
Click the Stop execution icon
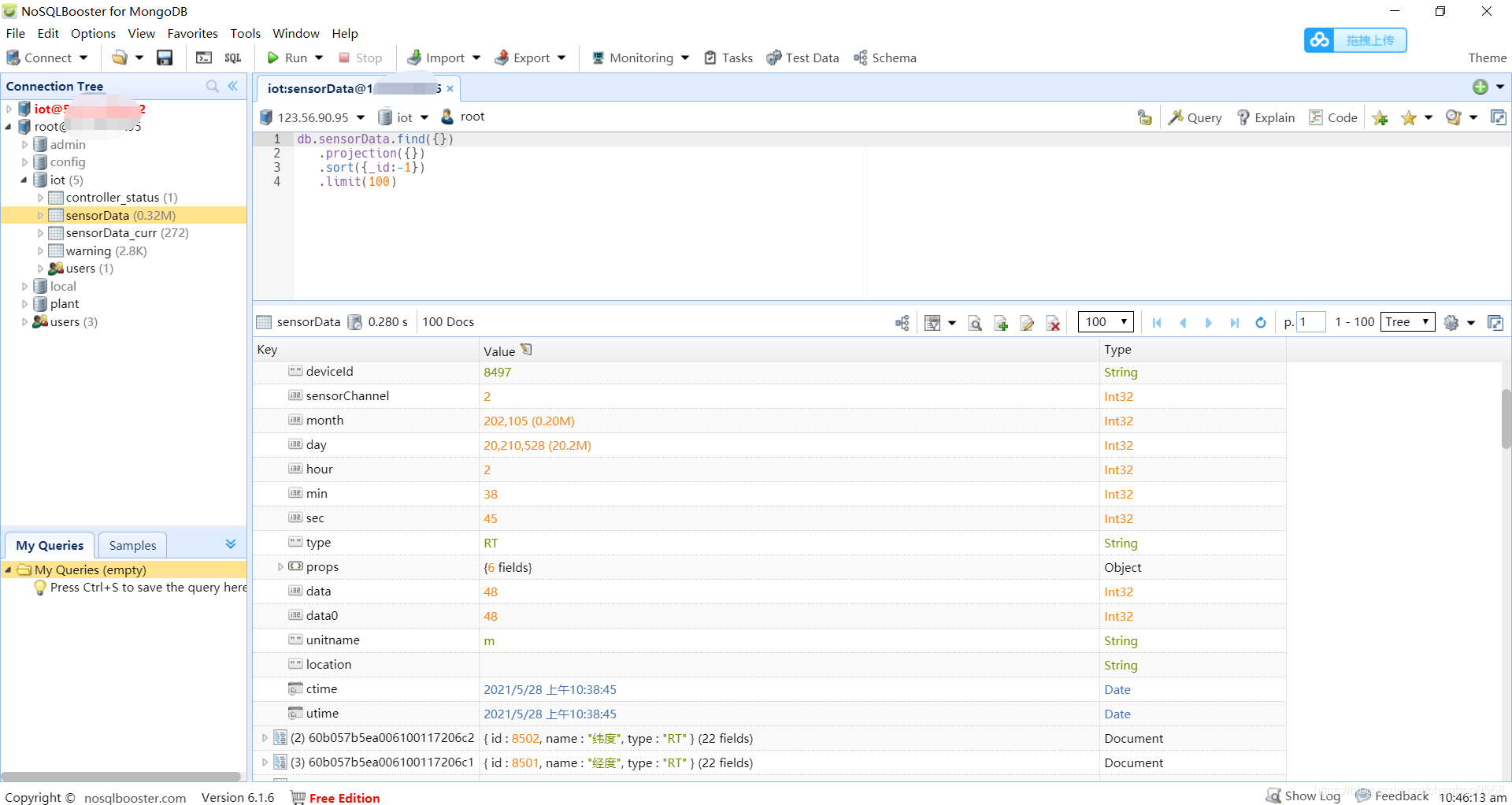point(360,57)
